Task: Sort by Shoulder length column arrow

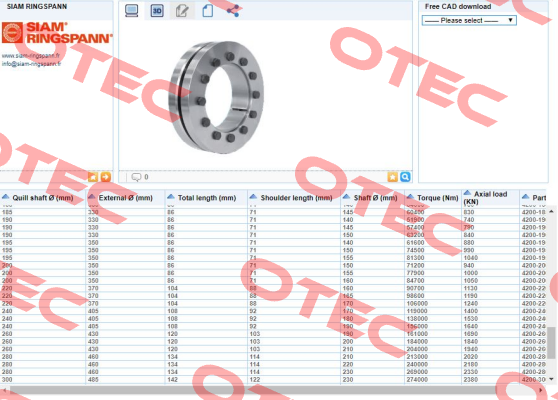Action: click(x=253, y=197)
